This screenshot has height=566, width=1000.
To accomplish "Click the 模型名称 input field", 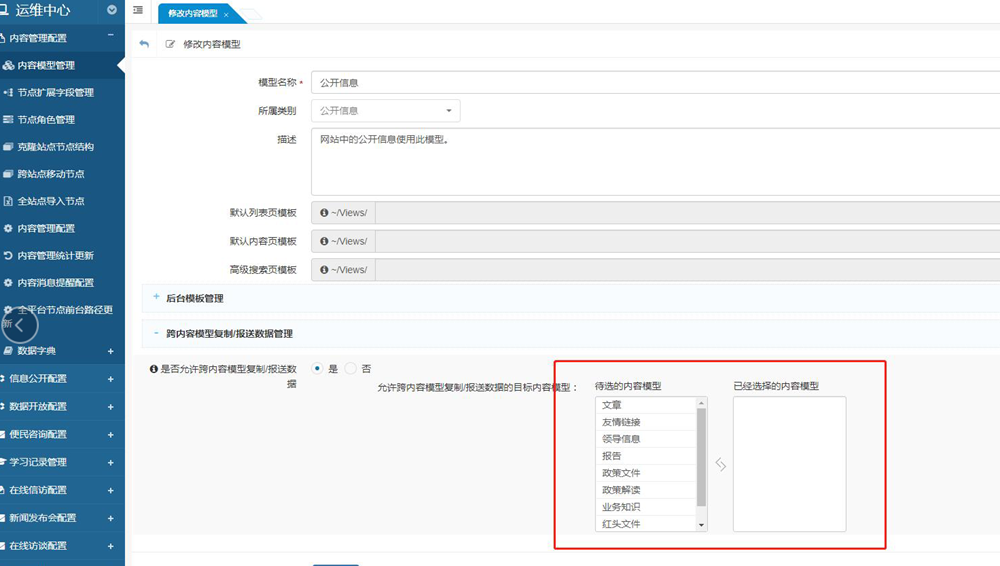I will (x=650, y=83).
